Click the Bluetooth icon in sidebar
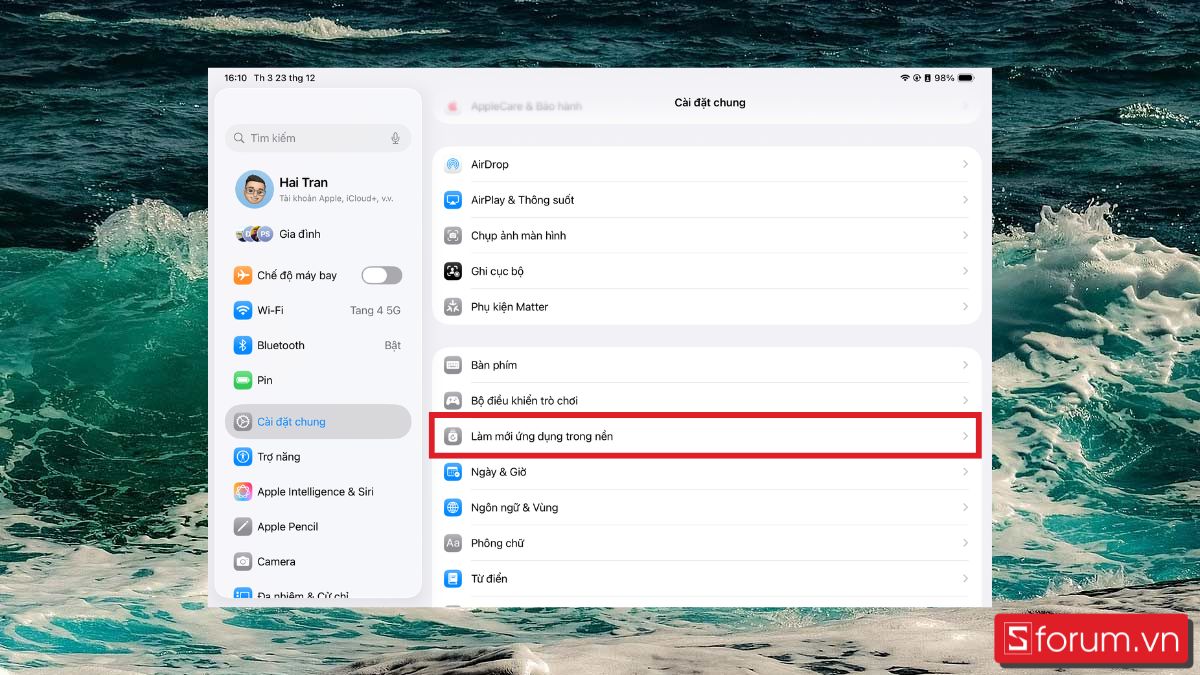The width and height of the screenshot is (1200, 675). click(x=243, y=345)
